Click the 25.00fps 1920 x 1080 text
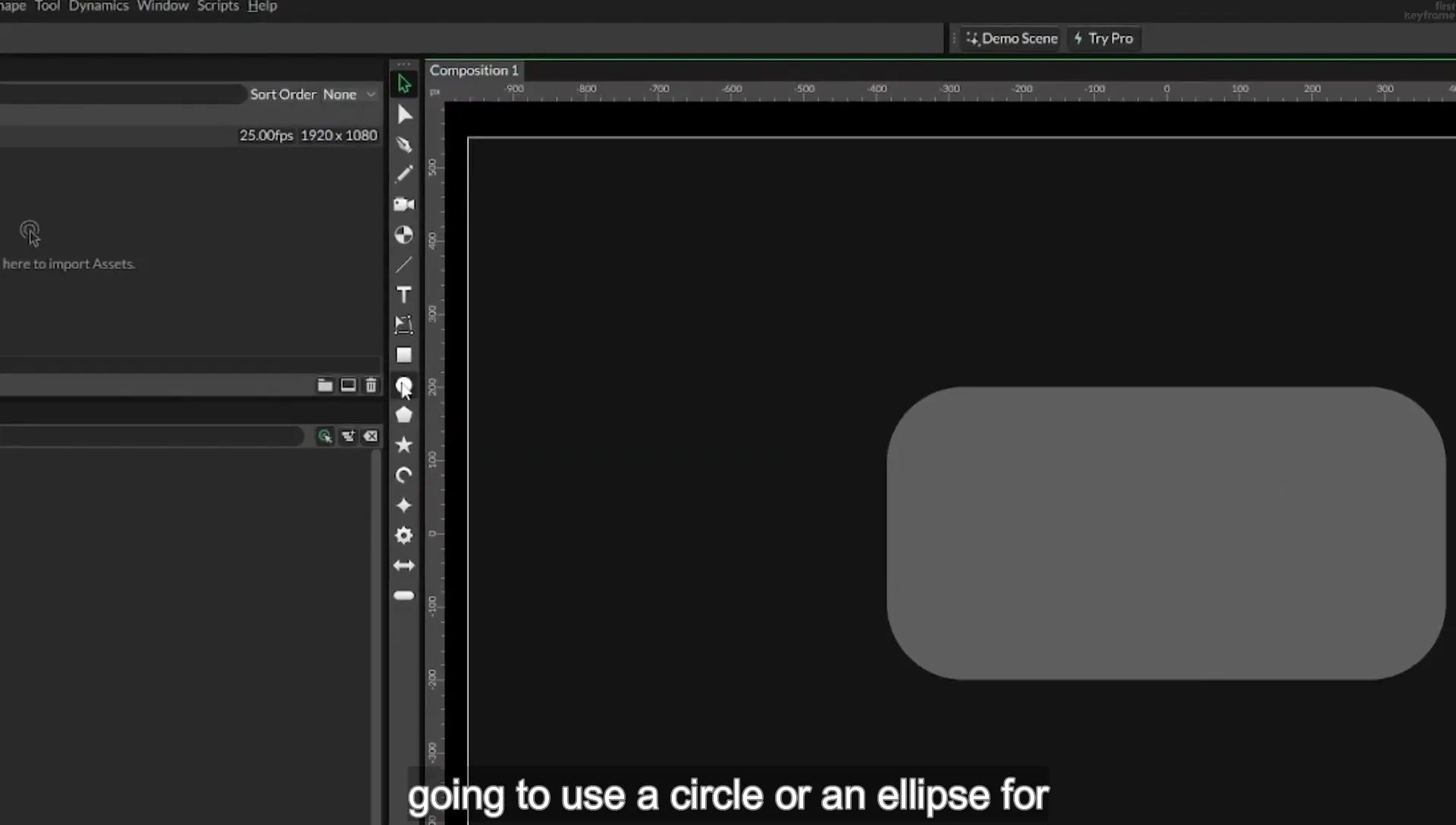The image size is (1456, 825). (308, 135)
